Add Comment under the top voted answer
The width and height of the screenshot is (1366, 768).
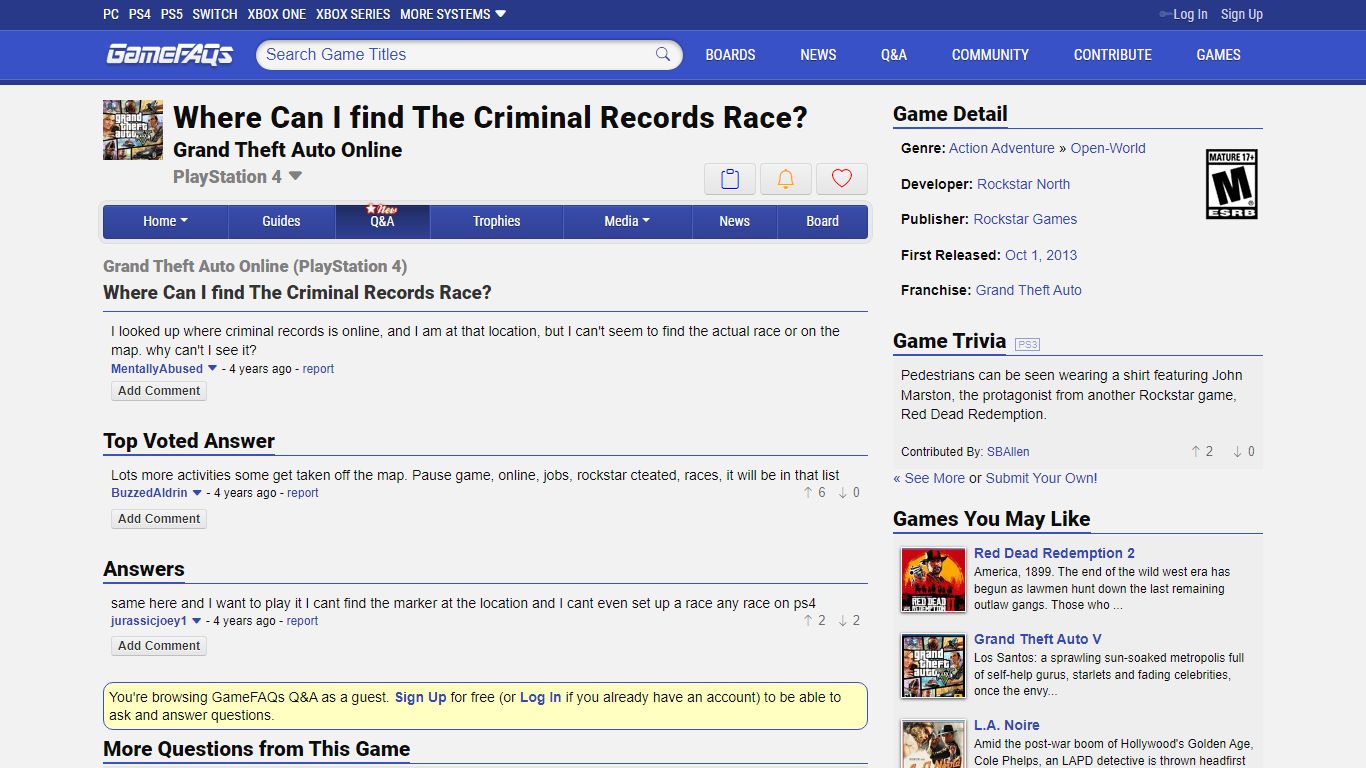point(159,519)
